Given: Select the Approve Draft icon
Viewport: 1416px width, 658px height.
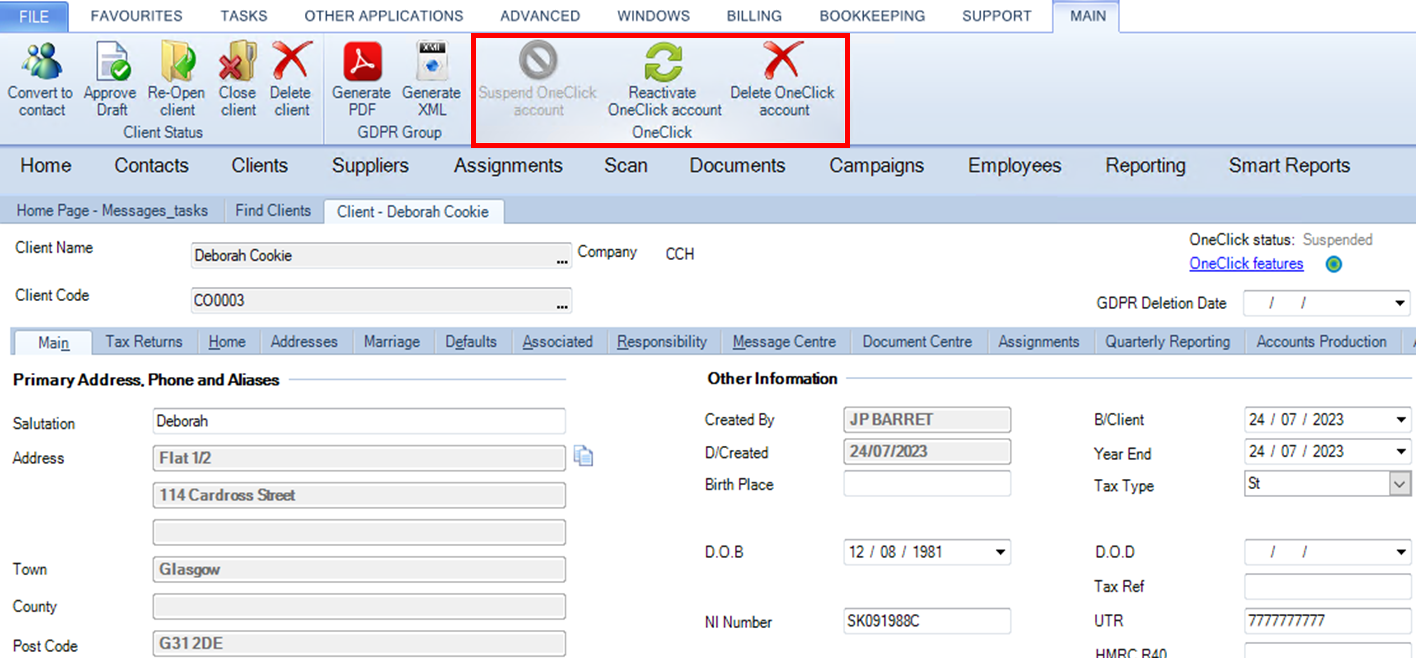Looking at the screenshot, I should (x=111, y=62).
